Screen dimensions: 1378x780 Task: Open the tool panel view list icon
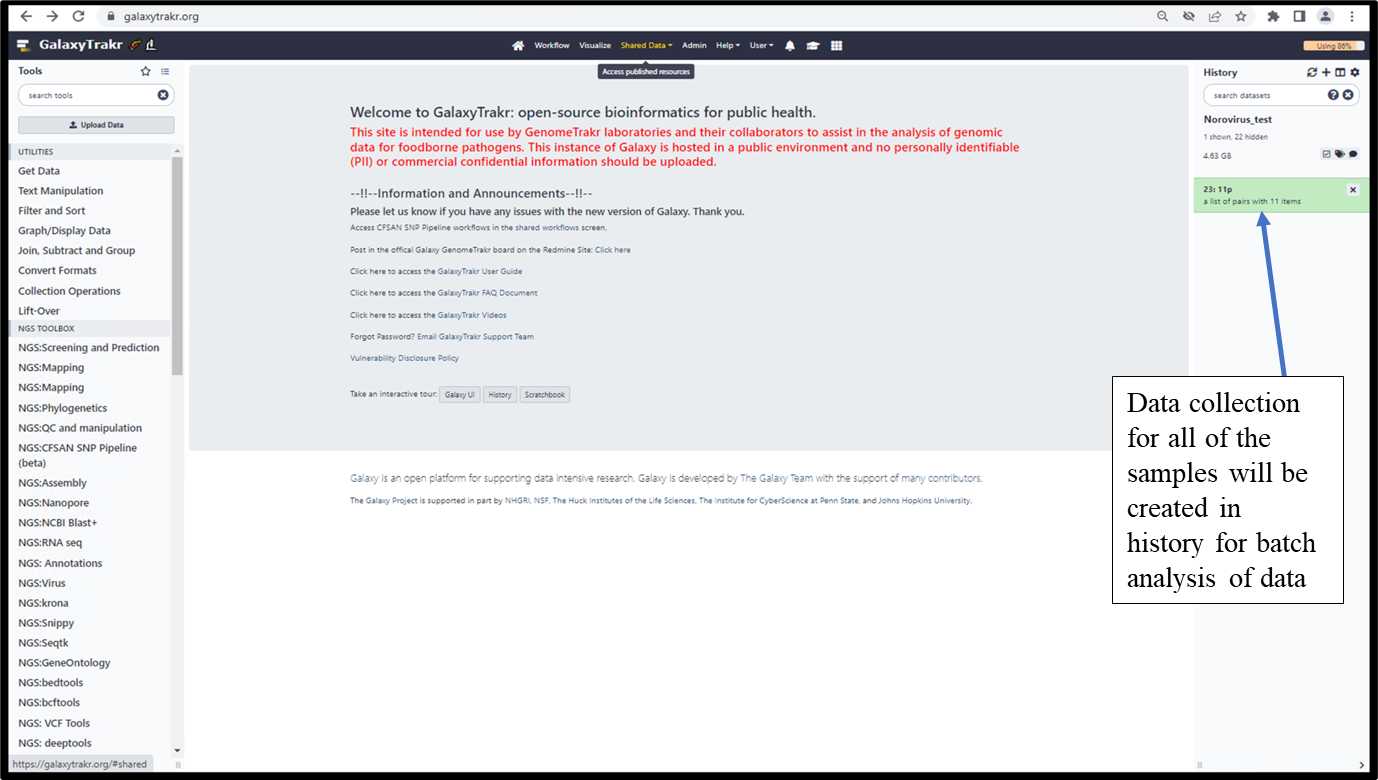tap(165, 71)
